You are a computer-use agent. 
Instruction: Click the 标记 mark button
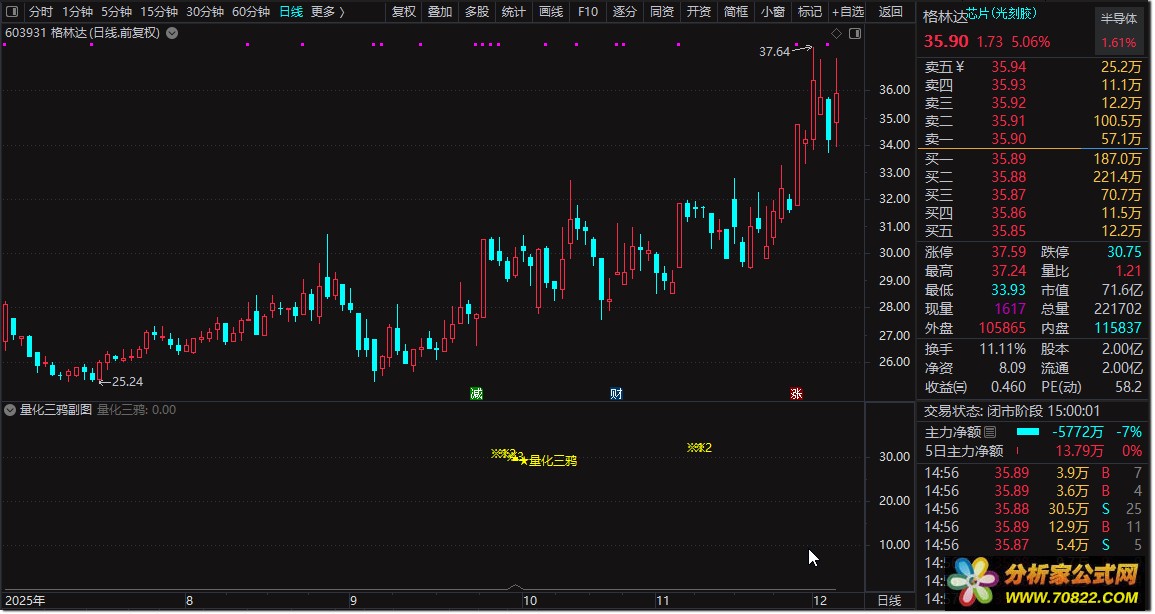click(x=810, y=12)
